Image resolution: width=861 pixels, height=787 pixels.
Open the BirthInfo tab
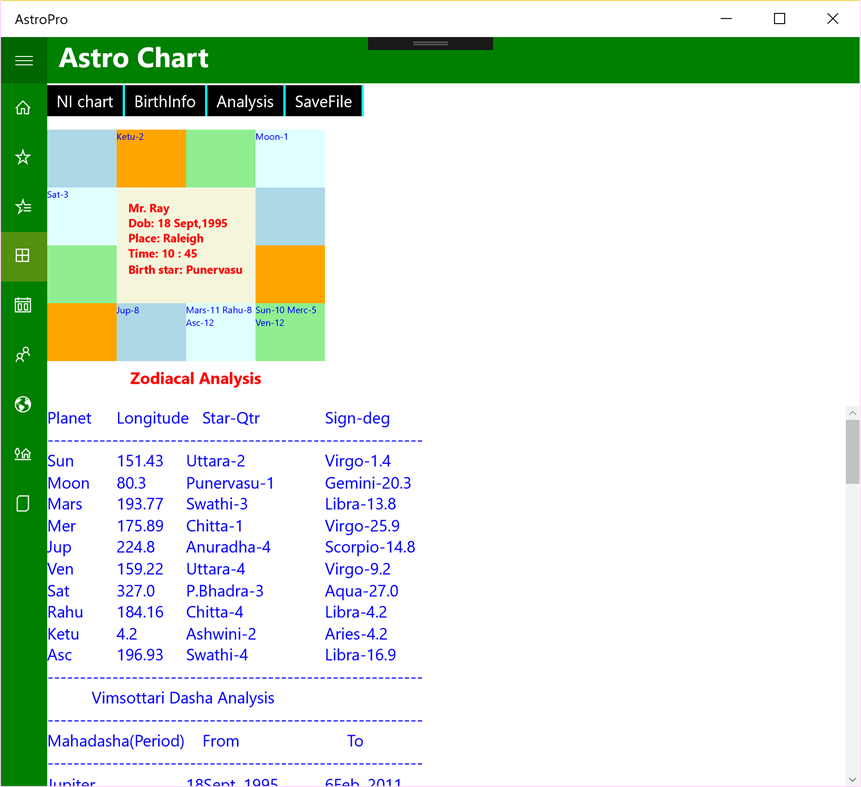click(165, 101)
